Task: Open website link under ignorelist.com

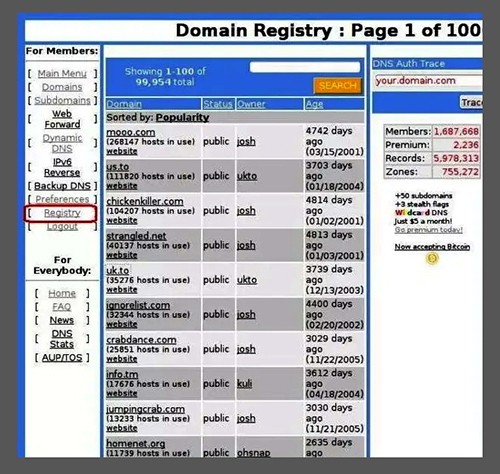Action: tap(122, 324)
